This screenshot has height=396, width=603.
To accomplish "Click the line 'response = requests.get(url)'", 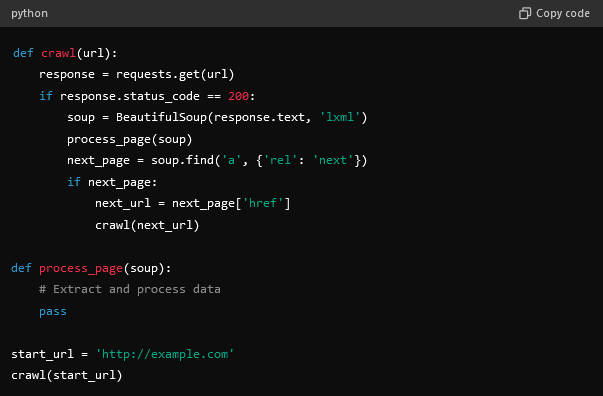I will (137, 74).
